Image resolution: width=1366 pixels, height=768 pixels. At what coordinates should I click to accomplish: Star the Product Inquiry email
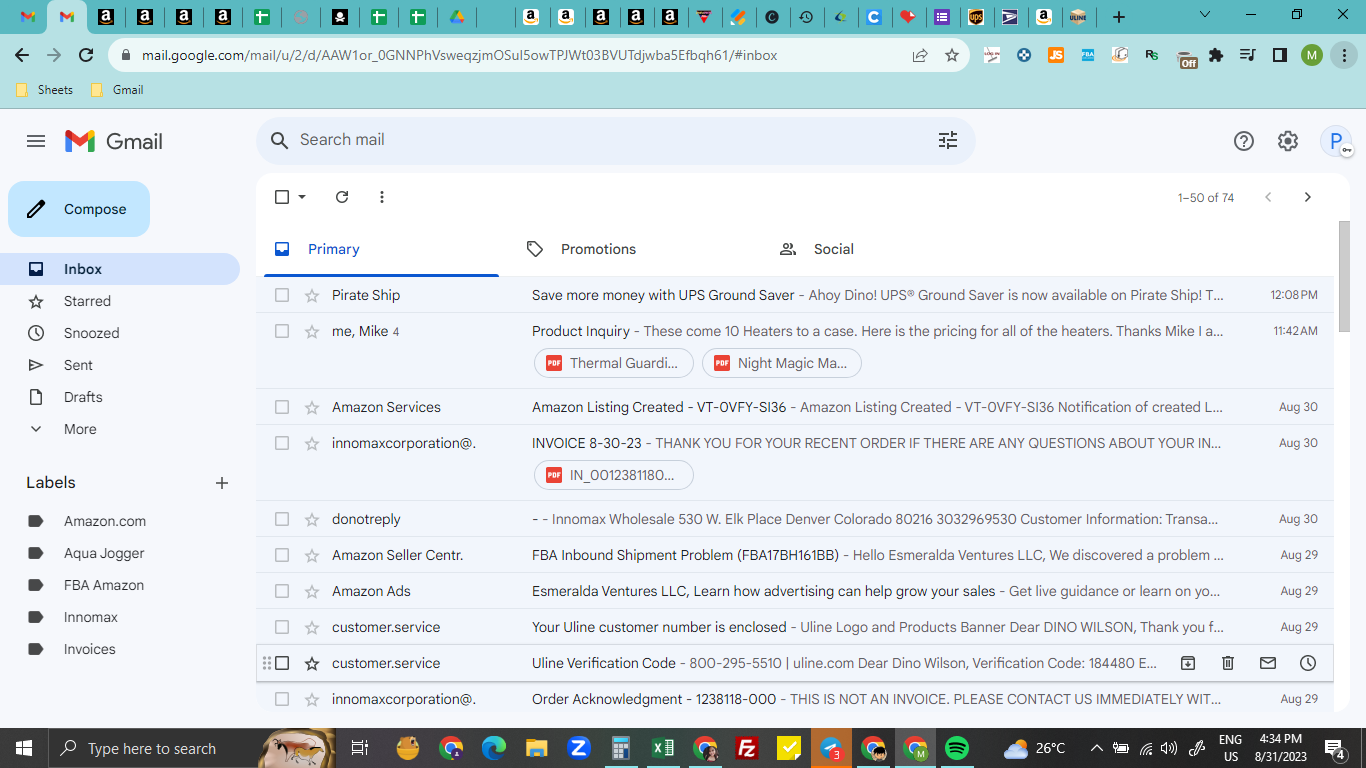[x=312, y=331]
